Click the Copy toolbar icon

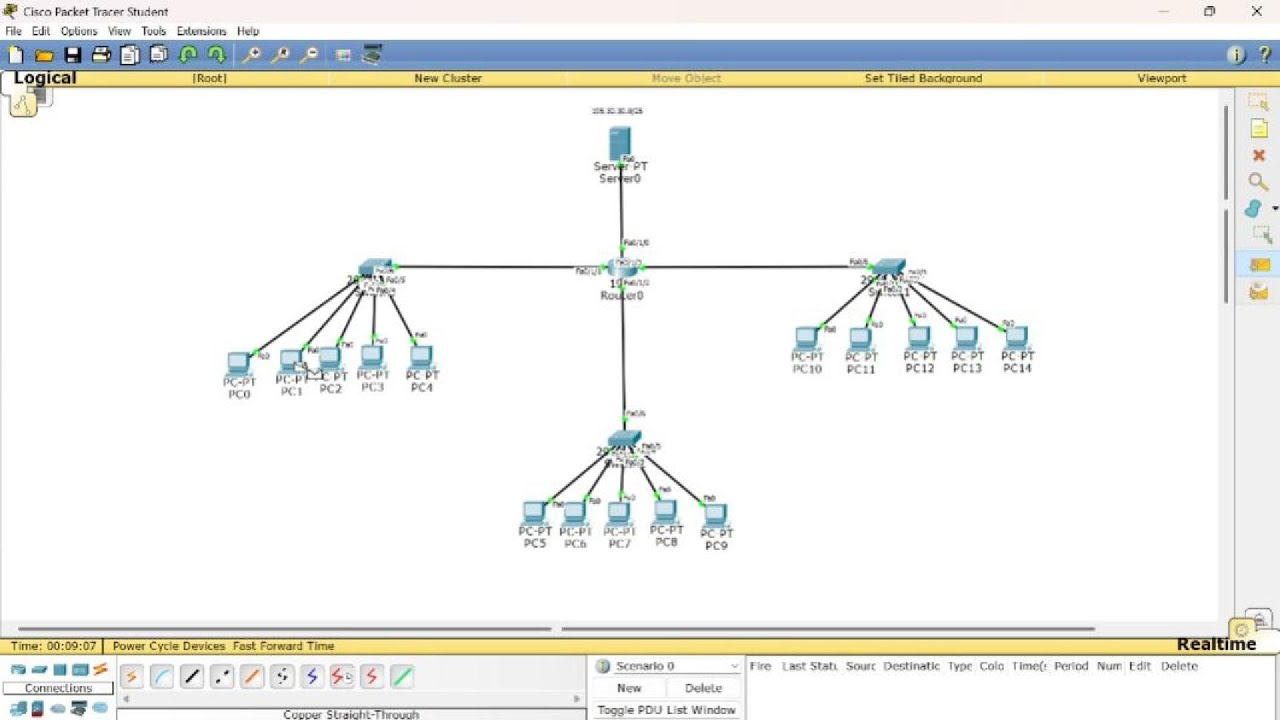click(x=130, y=55)
